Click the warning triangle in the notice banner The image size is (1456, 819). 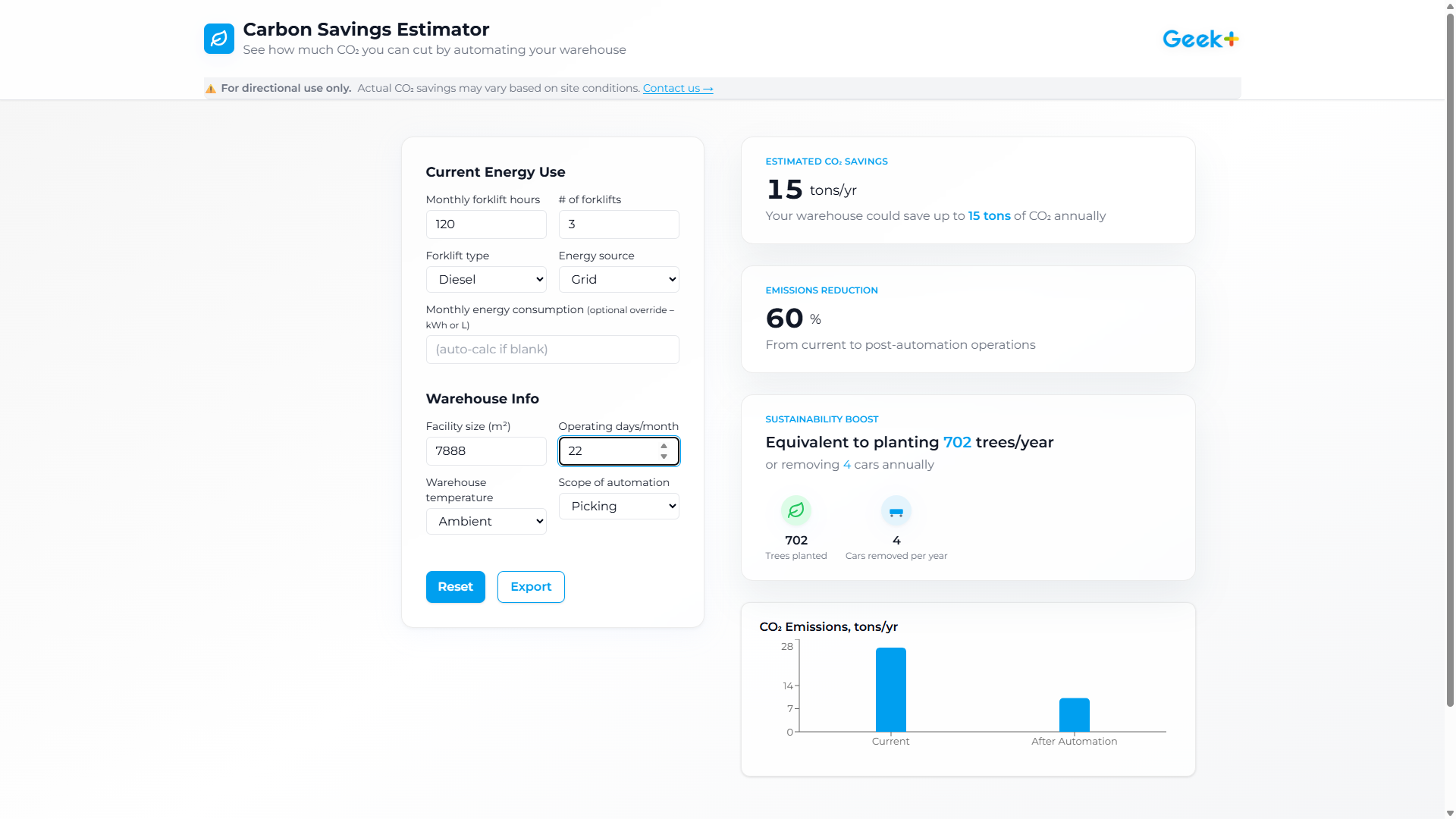pos(211,88)
